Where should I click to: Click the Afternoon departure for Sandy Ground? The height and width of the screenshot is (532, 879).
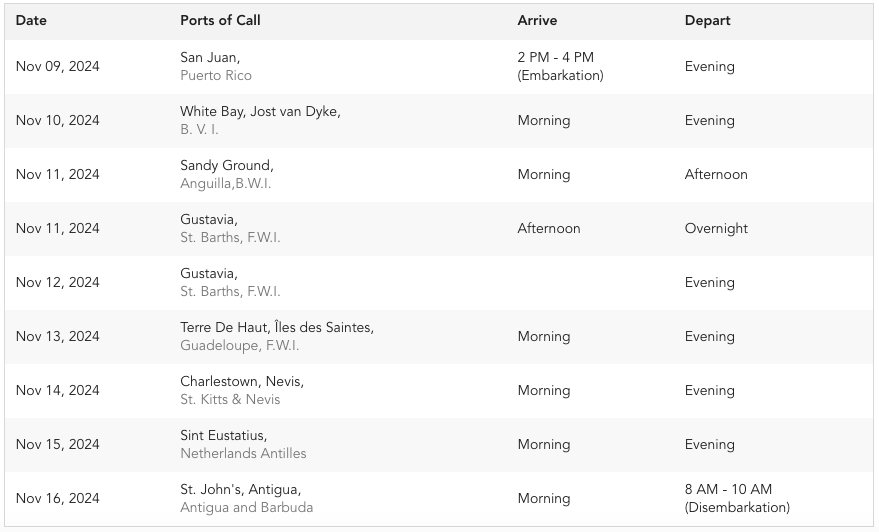(716, 174)
